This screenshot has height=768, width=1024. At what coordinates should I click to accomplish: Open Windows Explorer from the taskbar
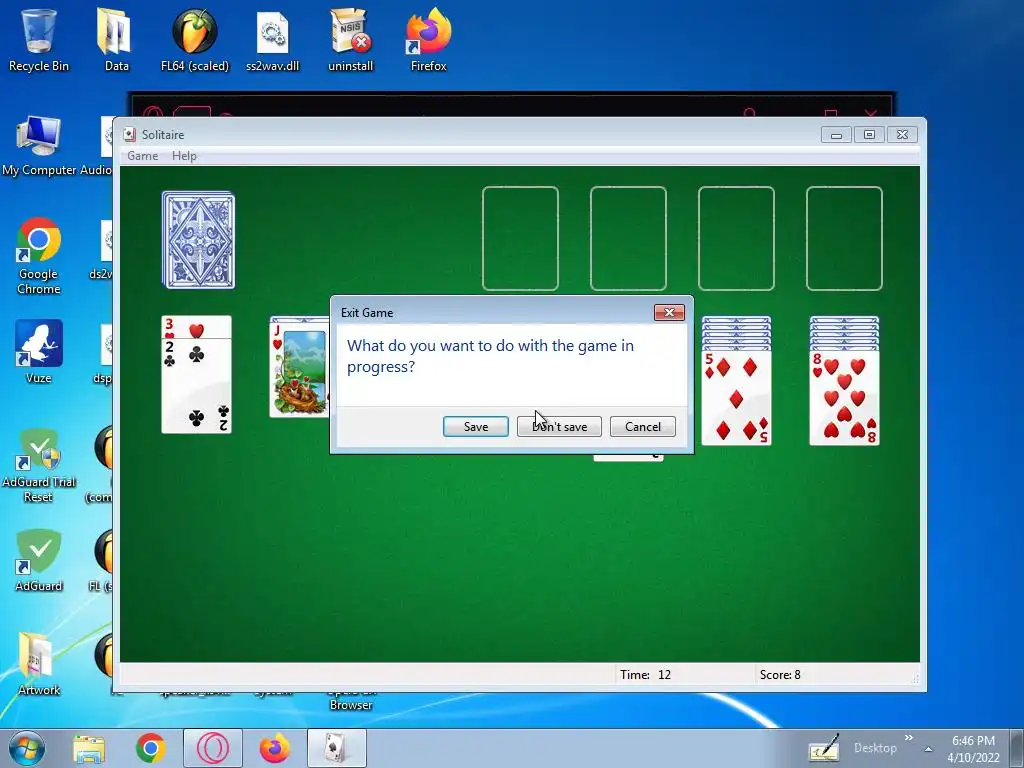point(89,748)
